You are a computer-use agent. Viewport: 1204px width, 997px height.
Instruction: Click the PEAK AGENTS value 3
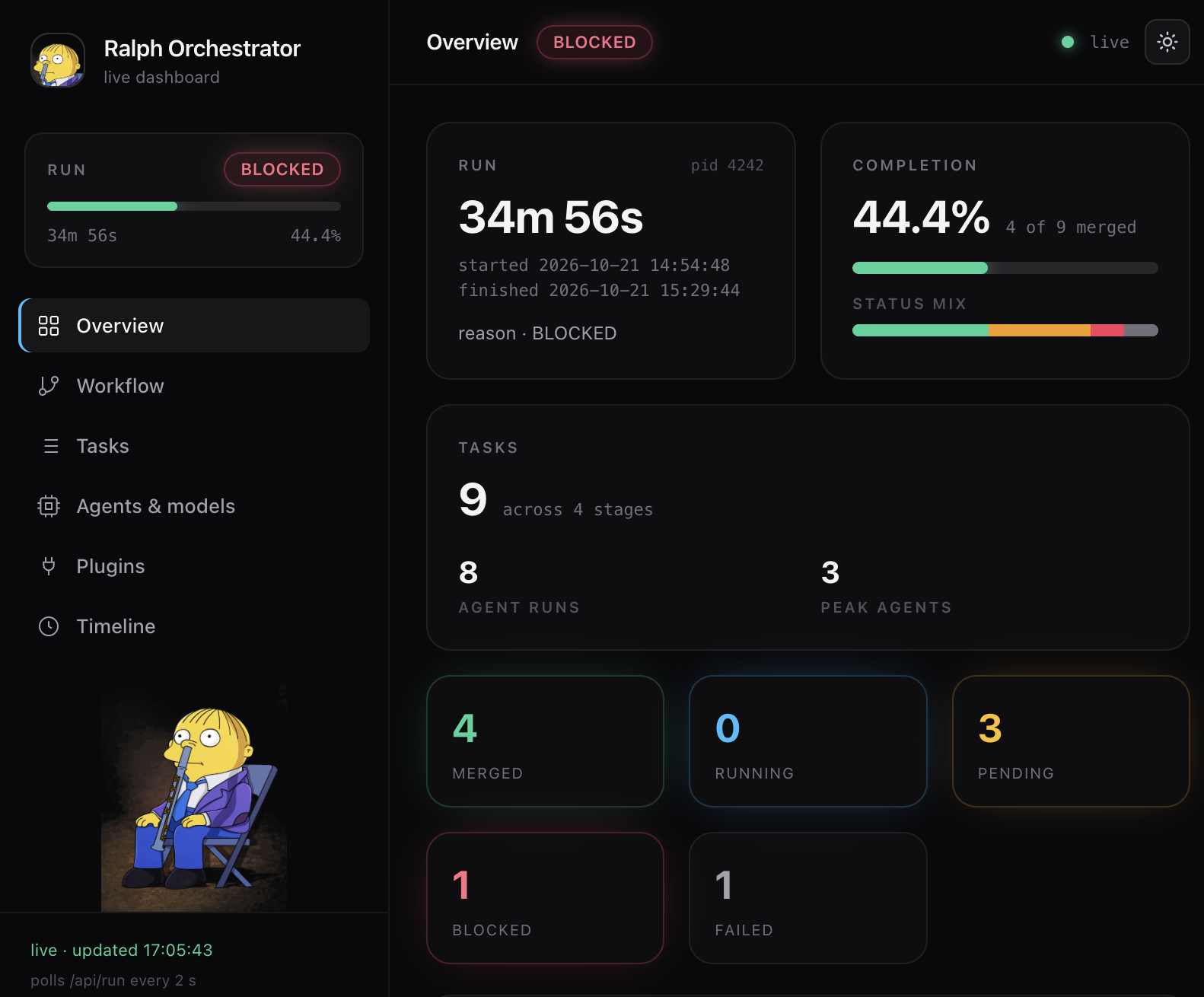[x=830, y=572]
